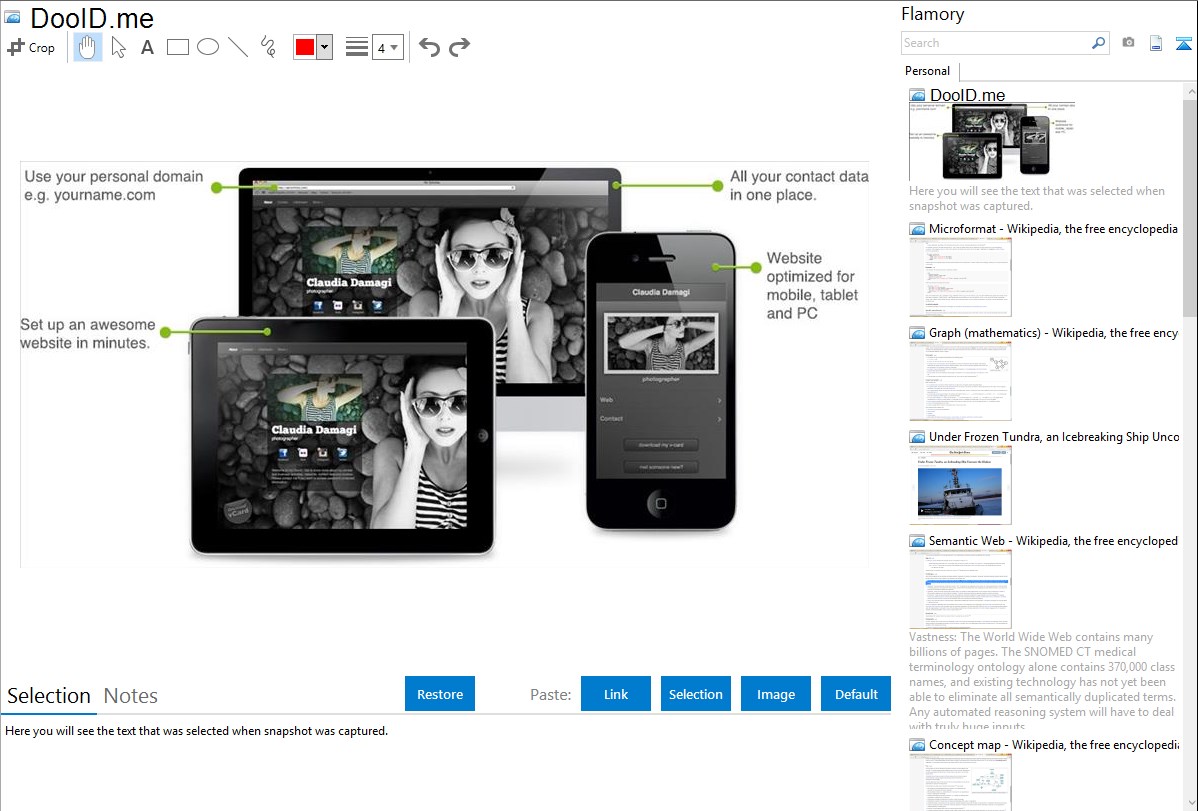The height and width of the screenshot is (811, 1198).
Task: Click the camera capture snapshot icon
Action: [1128, 42]
